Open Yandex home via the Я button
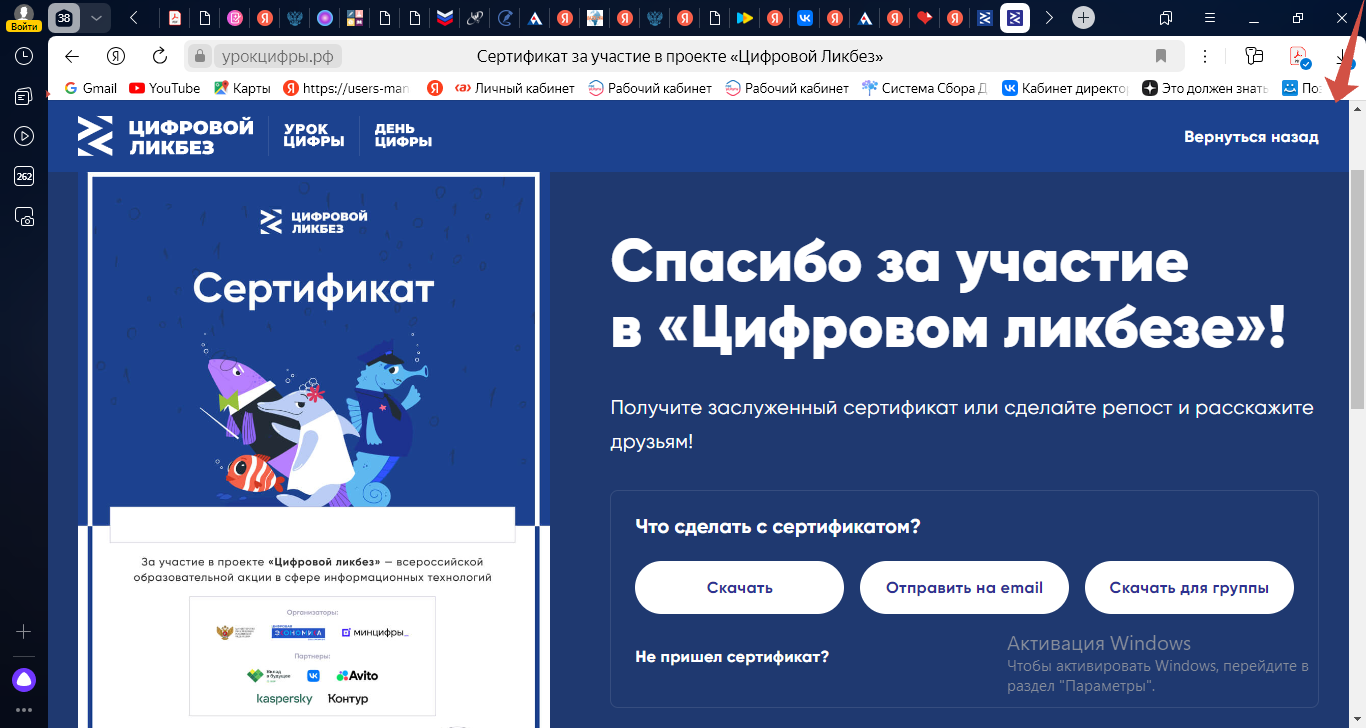 [x=116, y=56]
